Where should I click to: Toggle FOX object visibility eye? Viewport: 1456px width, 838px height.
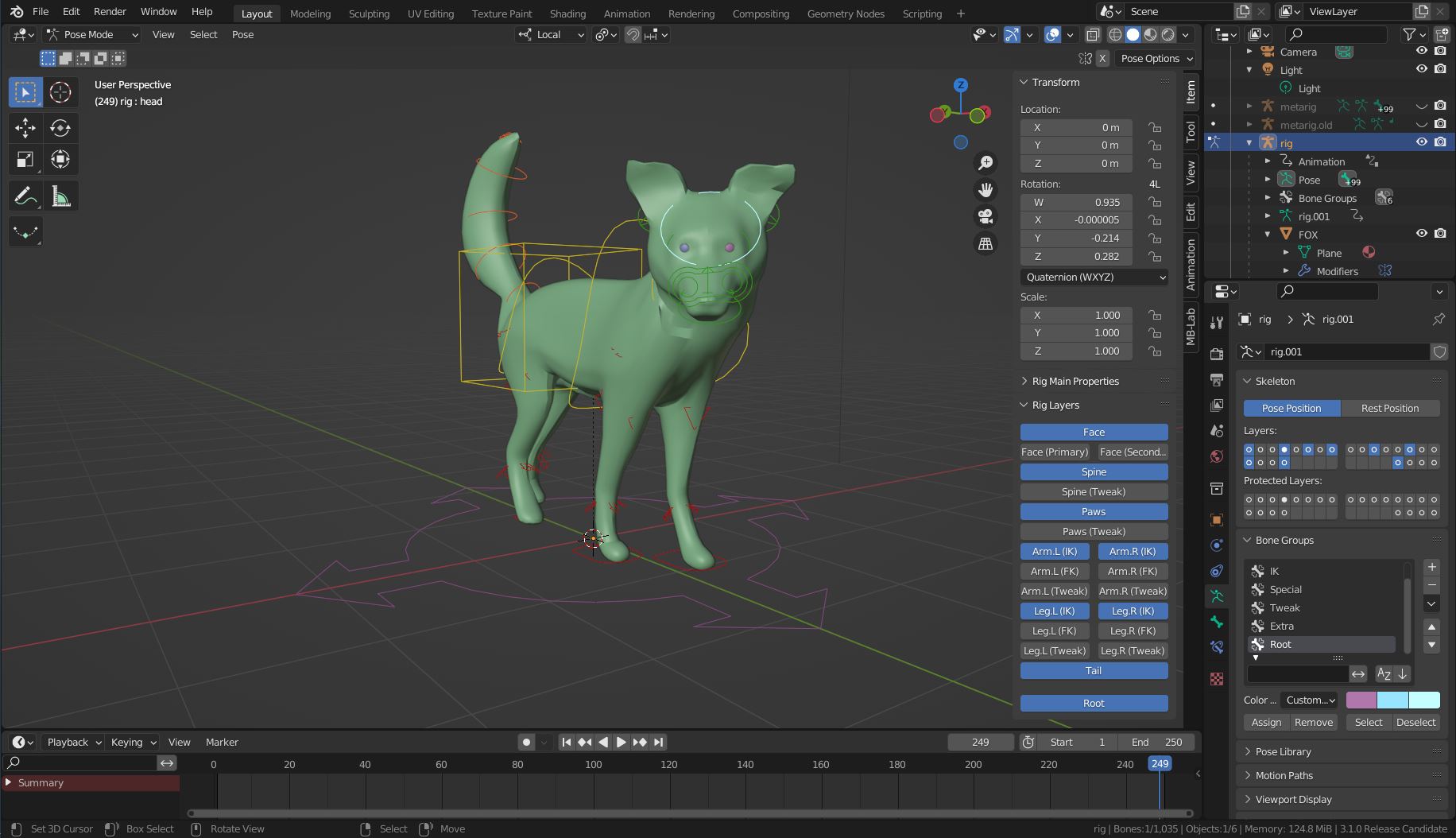[x=1422, y=233]
